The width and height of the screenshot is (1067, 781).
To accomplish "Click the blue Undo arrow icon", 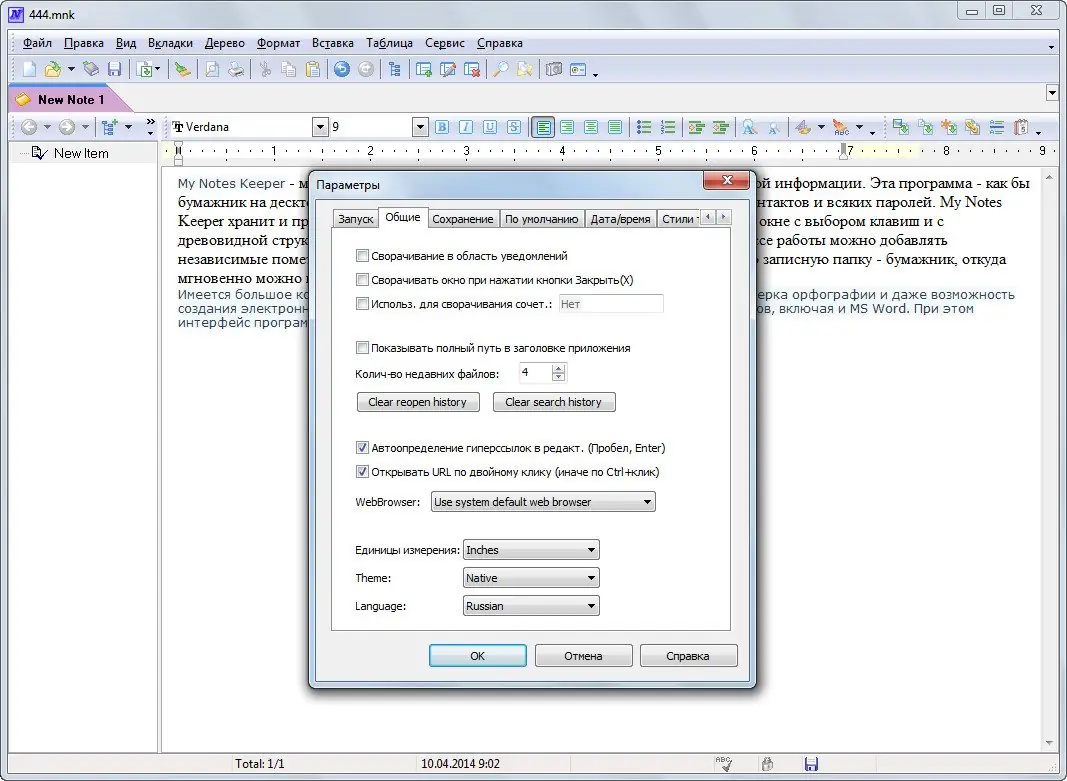I will tap(342, 69).
